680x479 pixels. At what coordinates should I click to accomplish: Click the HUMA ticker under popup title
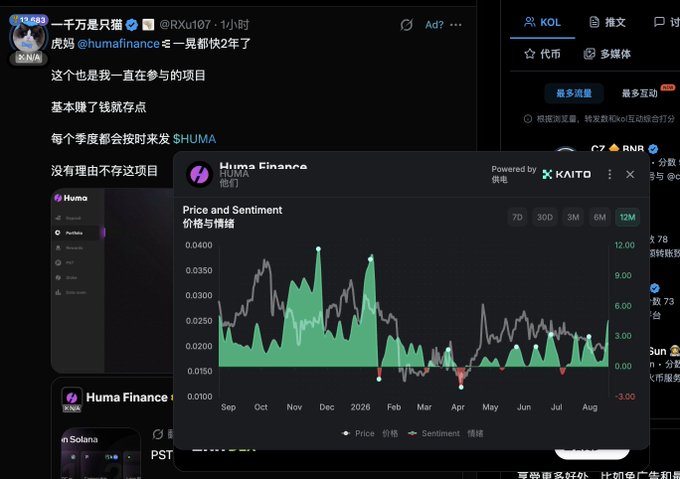pos(234,174)
